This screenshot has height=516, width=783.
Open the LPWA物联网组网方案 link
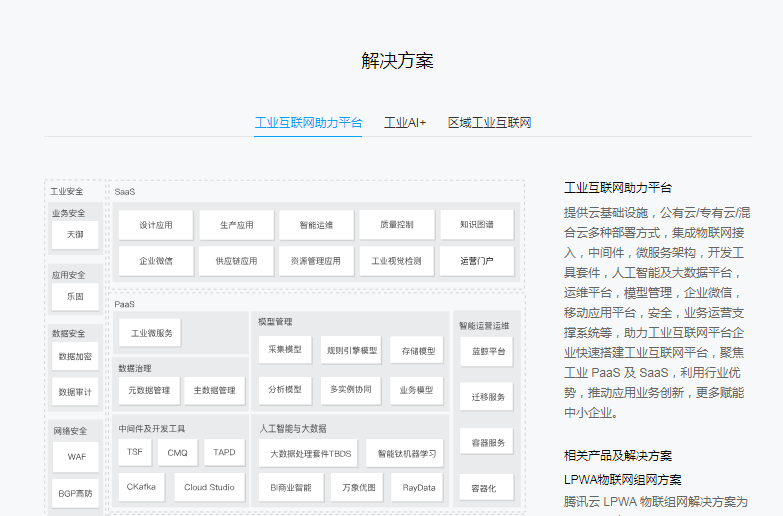[623, 480]
